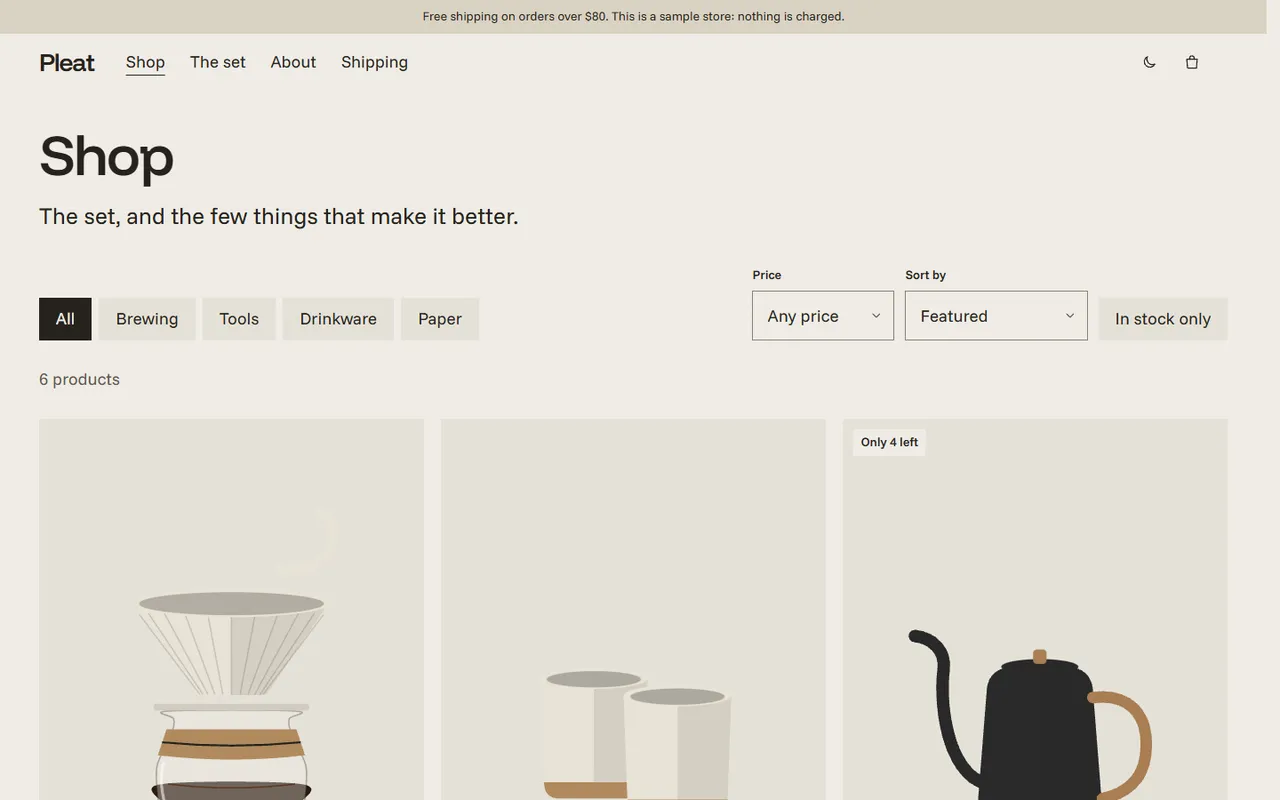
Task: Click the free shipping announcement text
Action: point(633,16)
